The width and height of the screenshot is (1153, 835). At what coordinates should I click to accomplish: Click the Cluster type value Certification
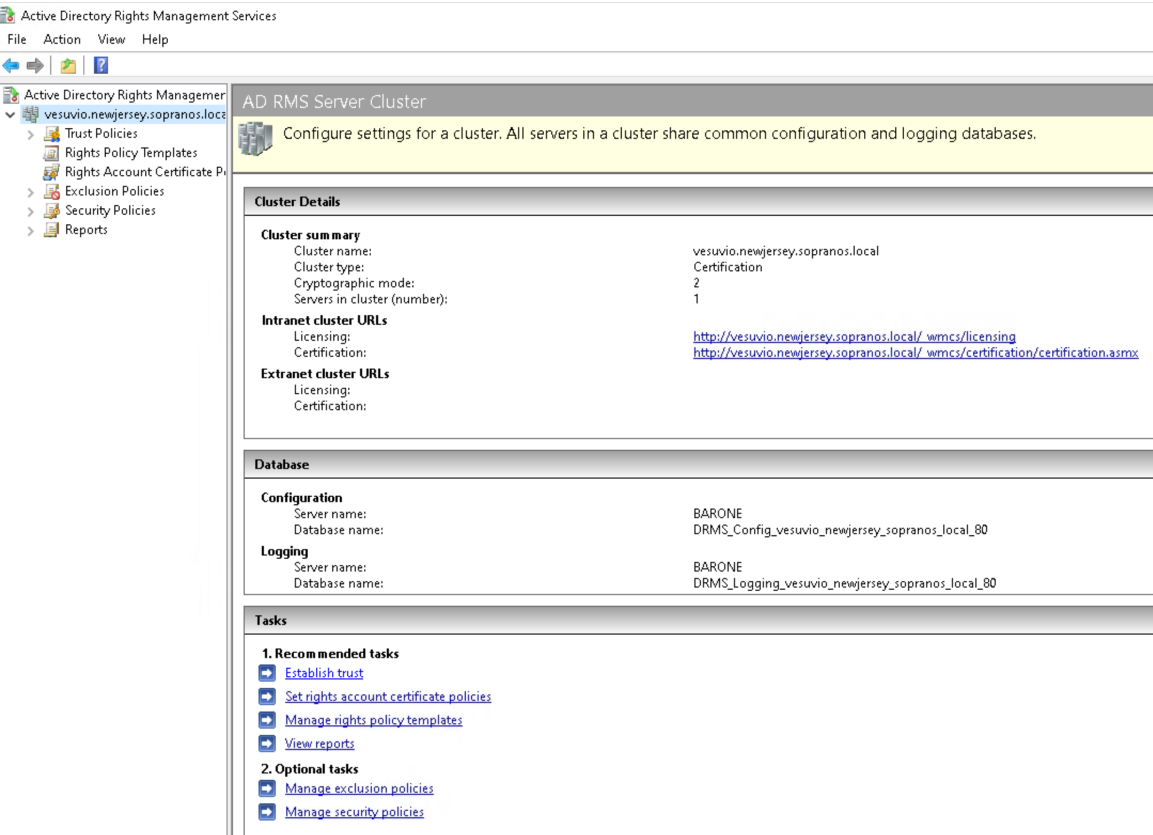727,267
